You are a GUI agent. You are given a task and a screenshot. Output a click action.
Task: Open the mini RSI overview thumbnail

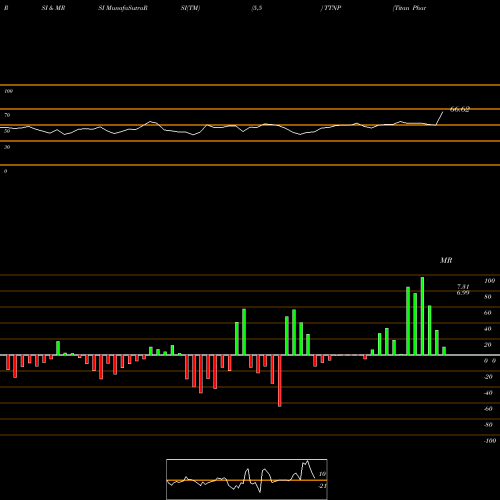coord(247,479)
